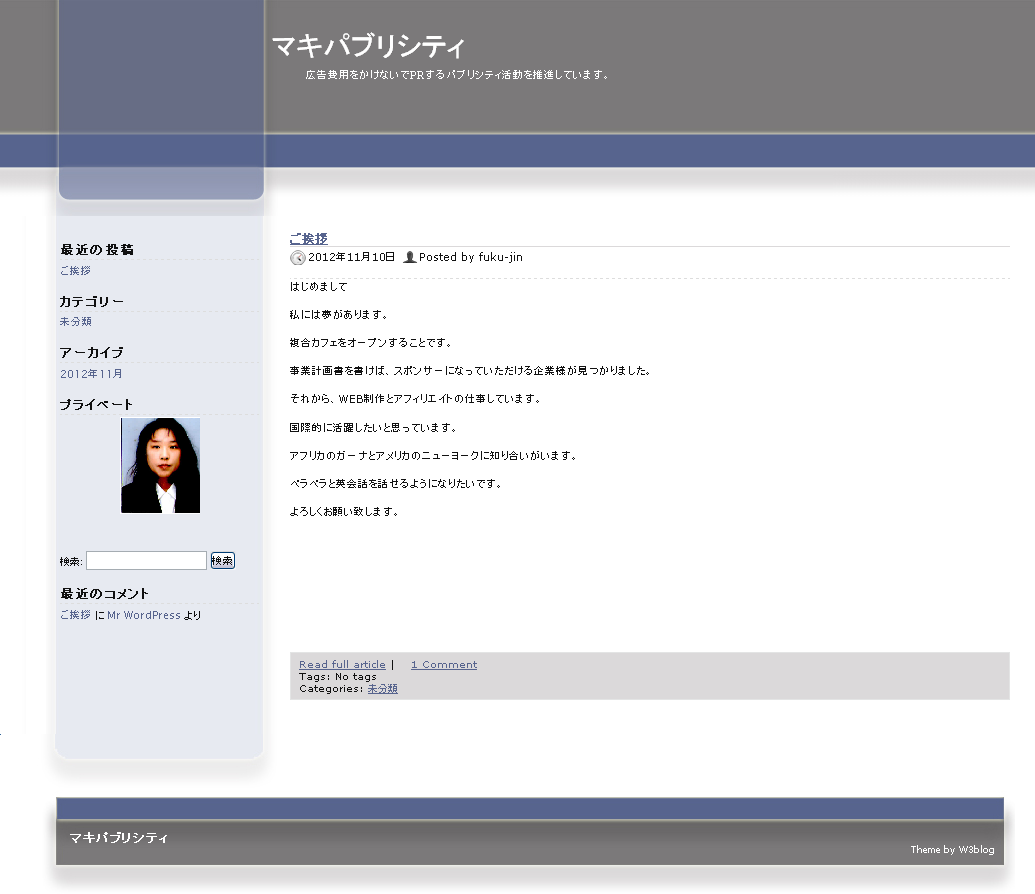Image resolution: width=1035 pixels, height=894 pixels.
Task: Click the post date 2012年11月10日
Action: [x=351, y=258]
